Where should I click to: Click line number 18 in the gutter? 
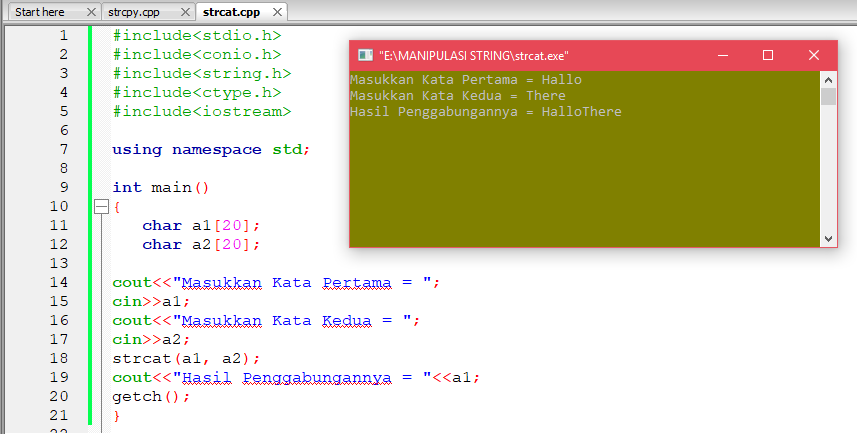pyautogui.click(x=59, y=358)
